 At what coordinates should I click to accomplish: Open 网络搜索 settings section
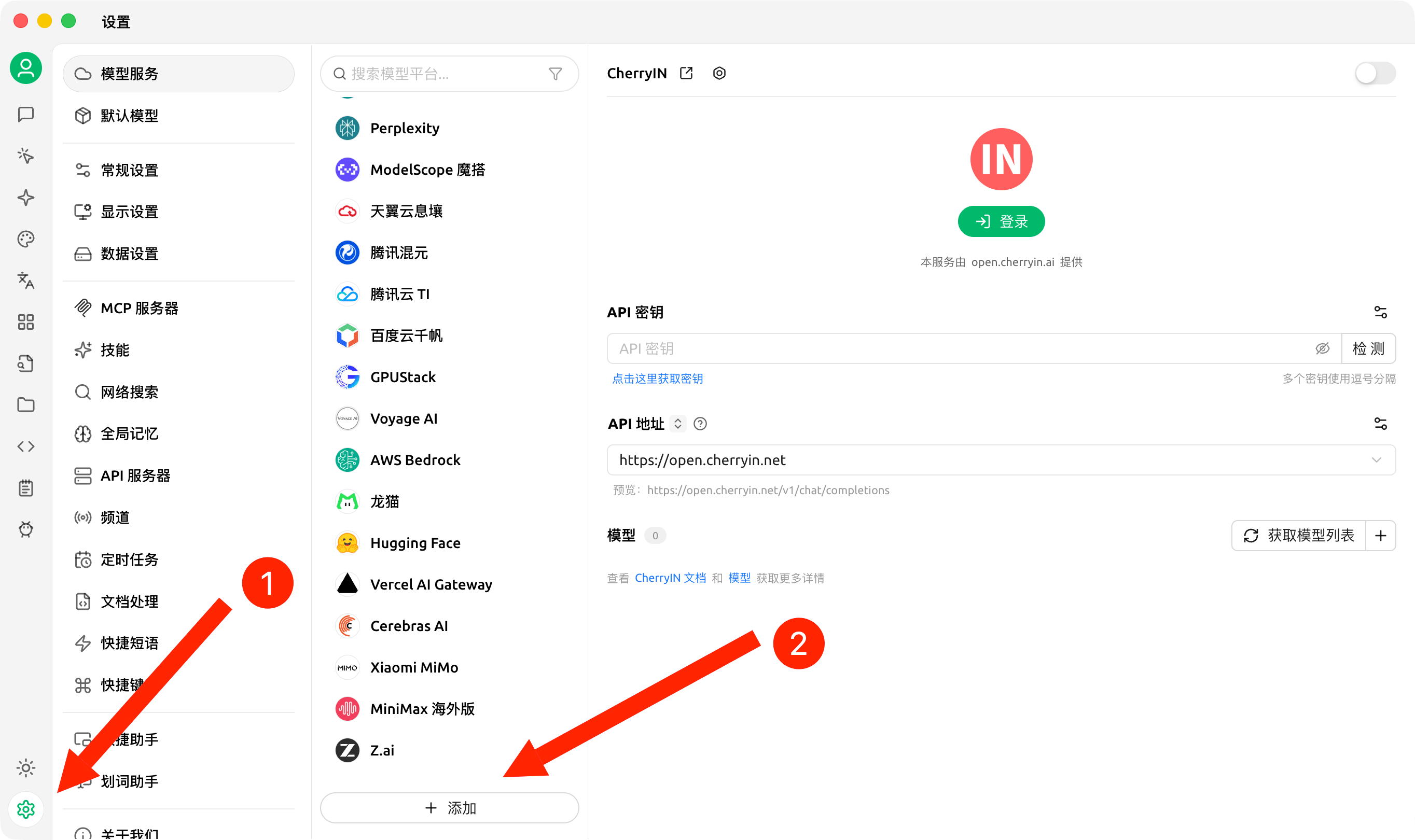(x=178, y=391)
